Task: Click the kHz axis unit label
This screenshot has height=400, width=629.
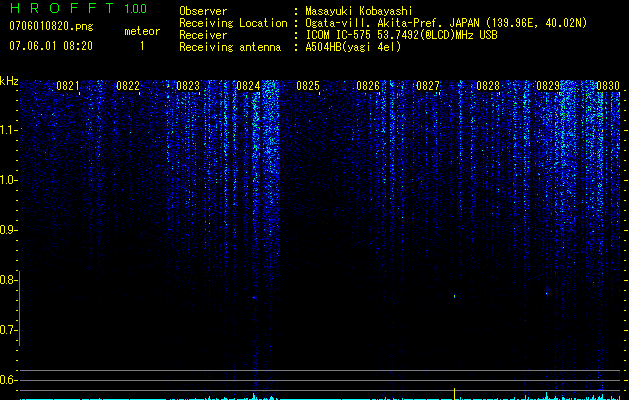Action: click(x=9, y=81)
